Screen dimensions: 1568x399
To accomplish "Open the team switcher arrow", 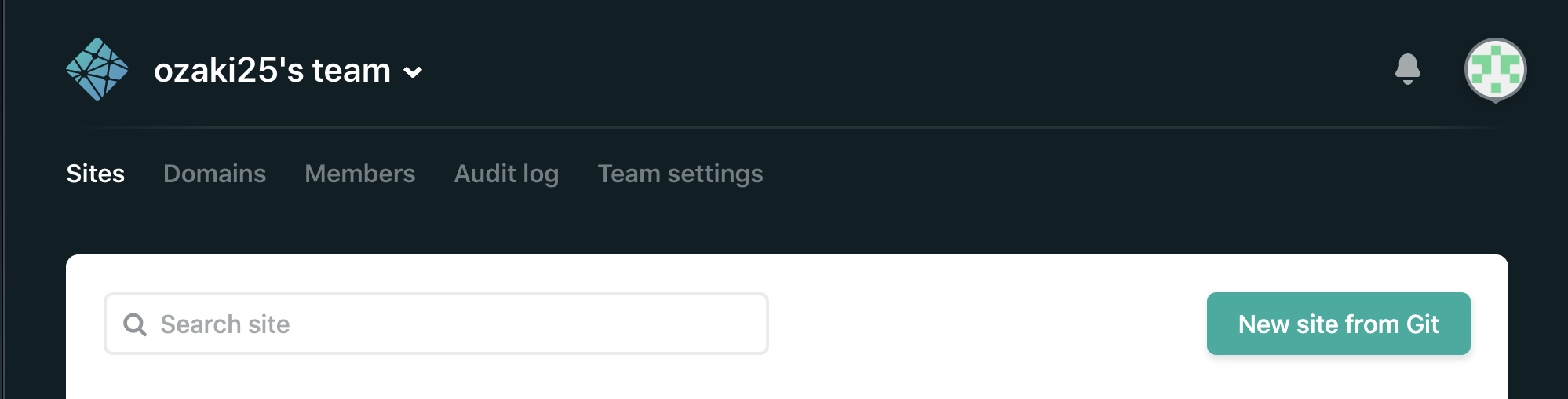I will pyautogui.click(x=413, y=72).
